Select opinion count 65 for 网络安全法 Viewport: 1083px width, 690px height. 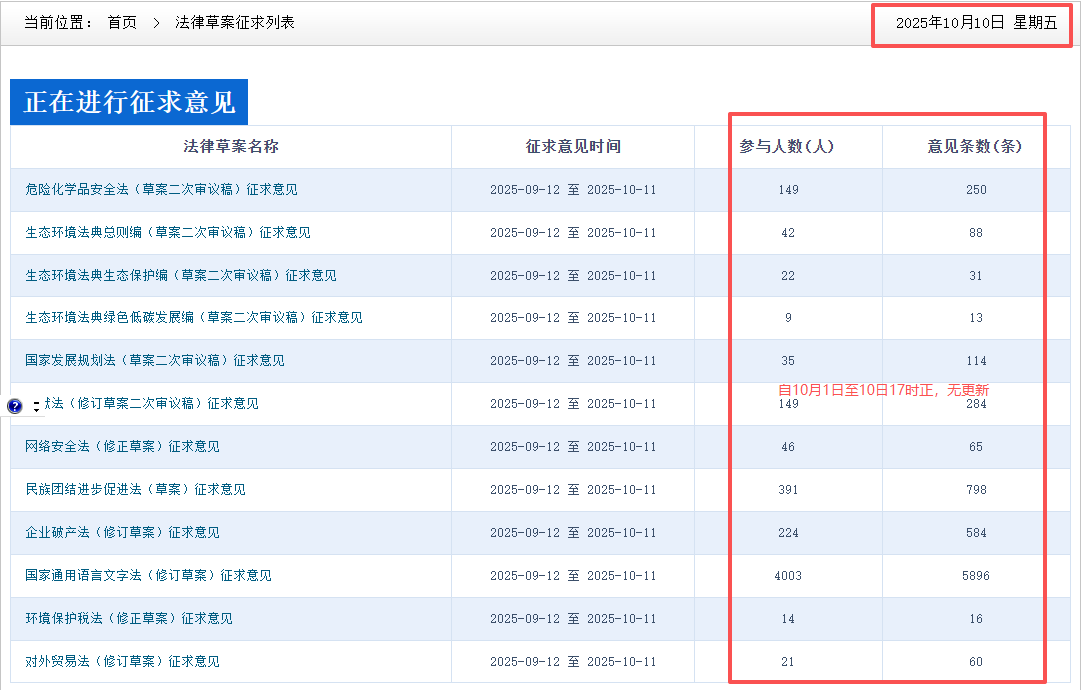976,447
